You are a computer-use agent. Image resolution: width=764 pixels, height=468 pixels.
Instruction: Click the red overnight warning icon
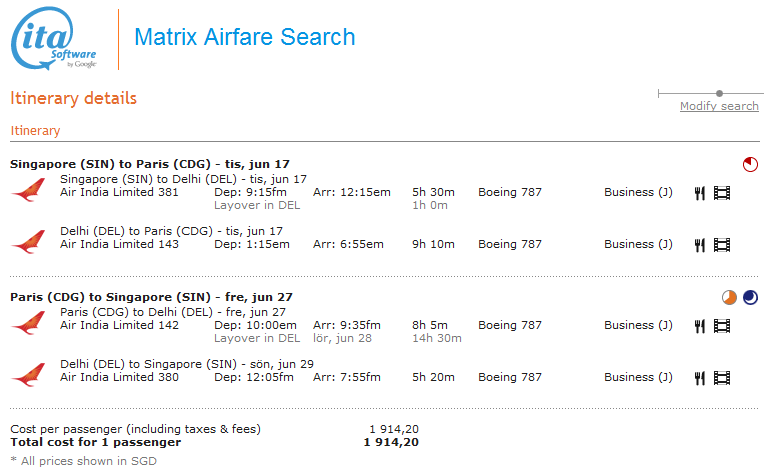[x=750, y=165]
